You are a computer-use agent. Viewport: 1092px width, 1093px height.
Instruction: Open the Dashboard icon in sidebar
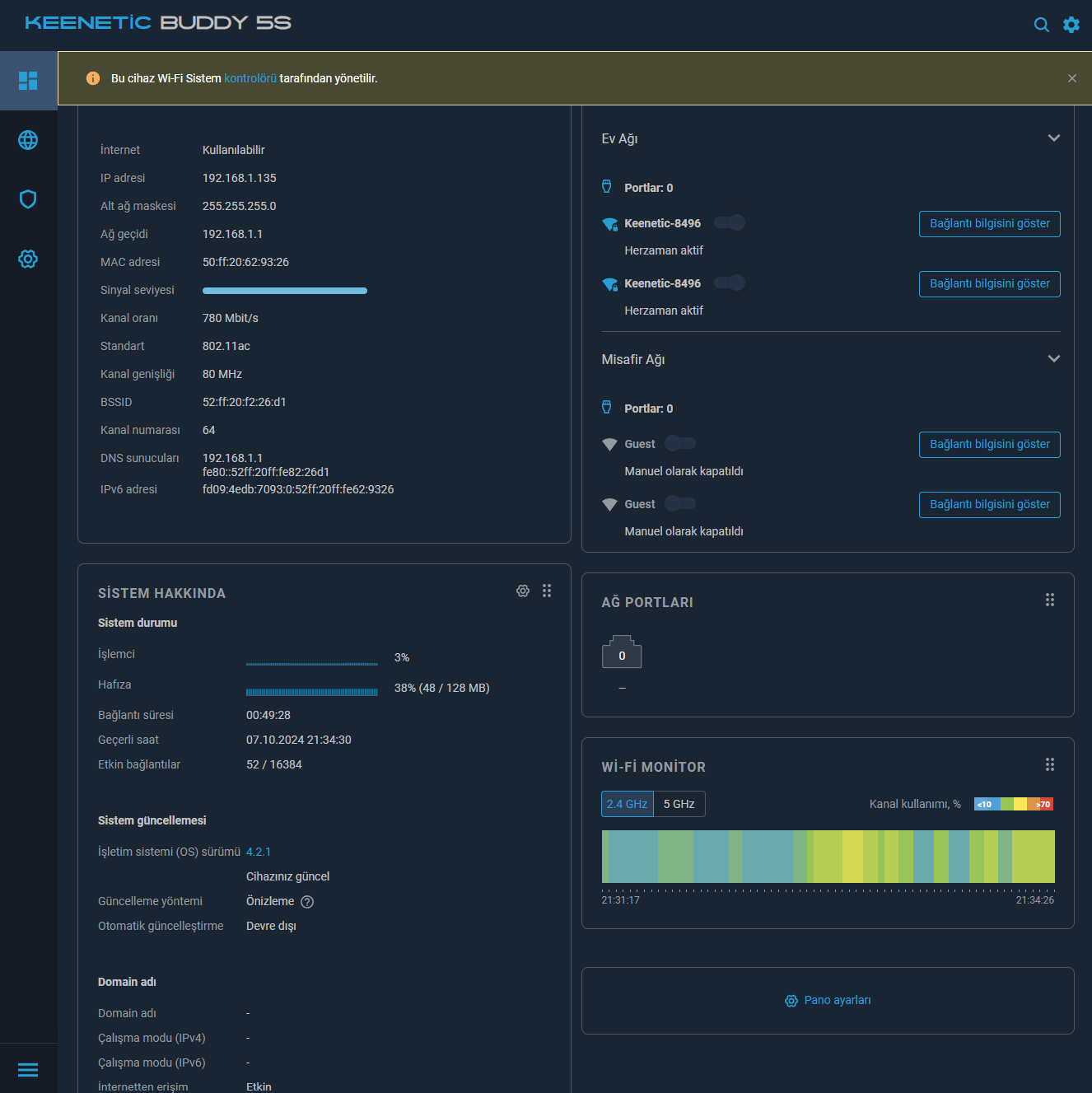28,81
